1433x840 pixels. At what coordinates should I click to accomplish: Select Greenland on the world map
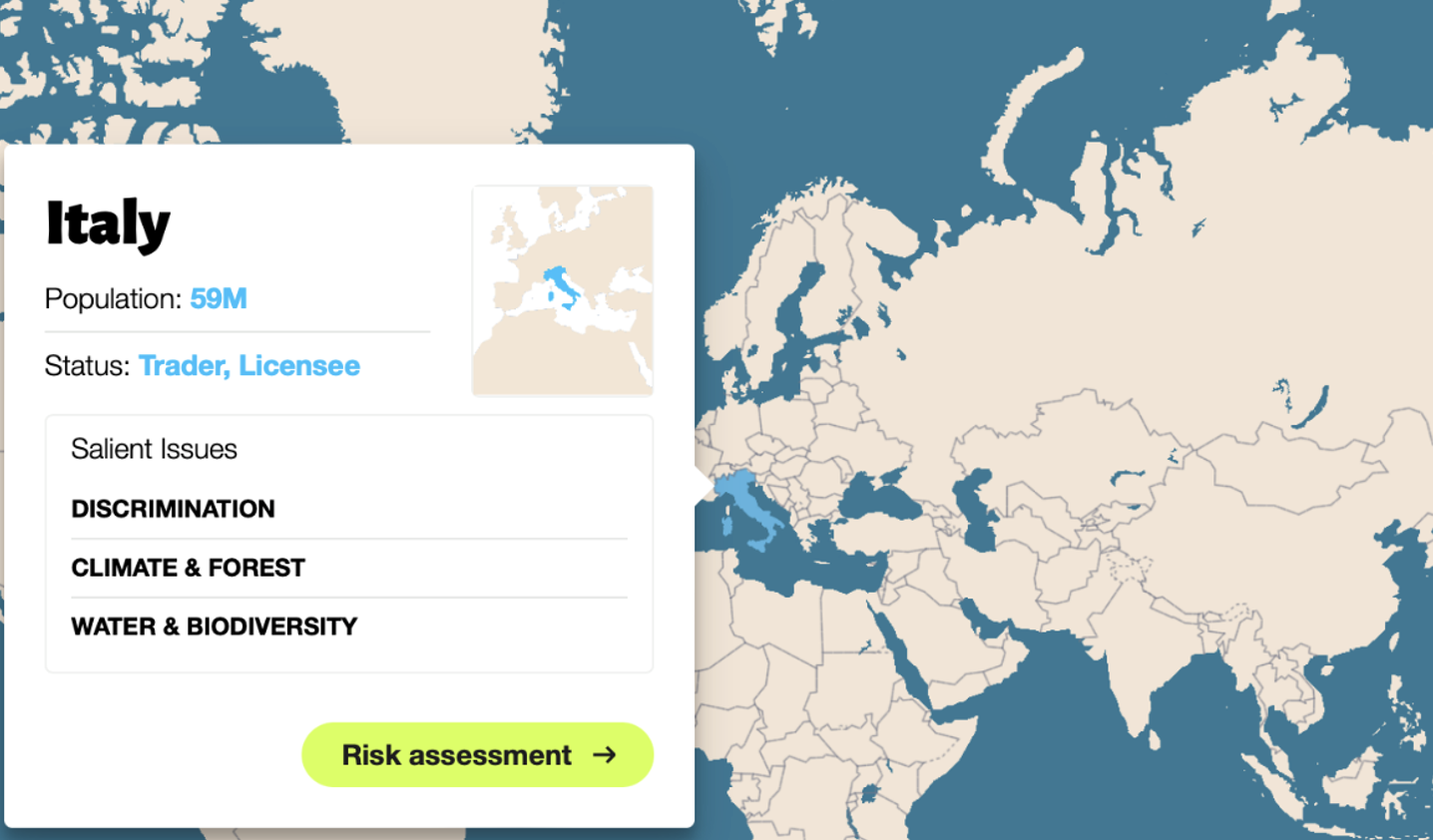coord(399,60)
